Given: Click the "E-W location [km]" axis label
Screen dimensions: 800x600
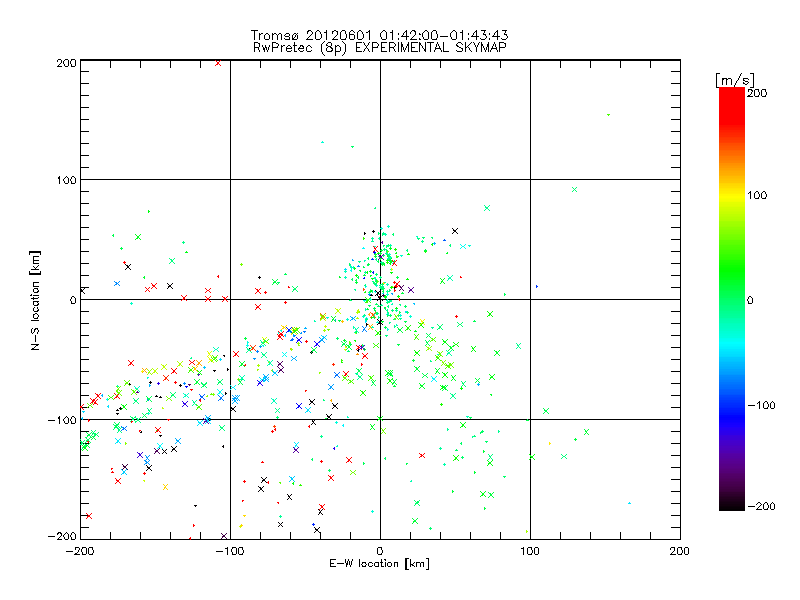Looking at the screenshot, I should click(x=379, y=564).
